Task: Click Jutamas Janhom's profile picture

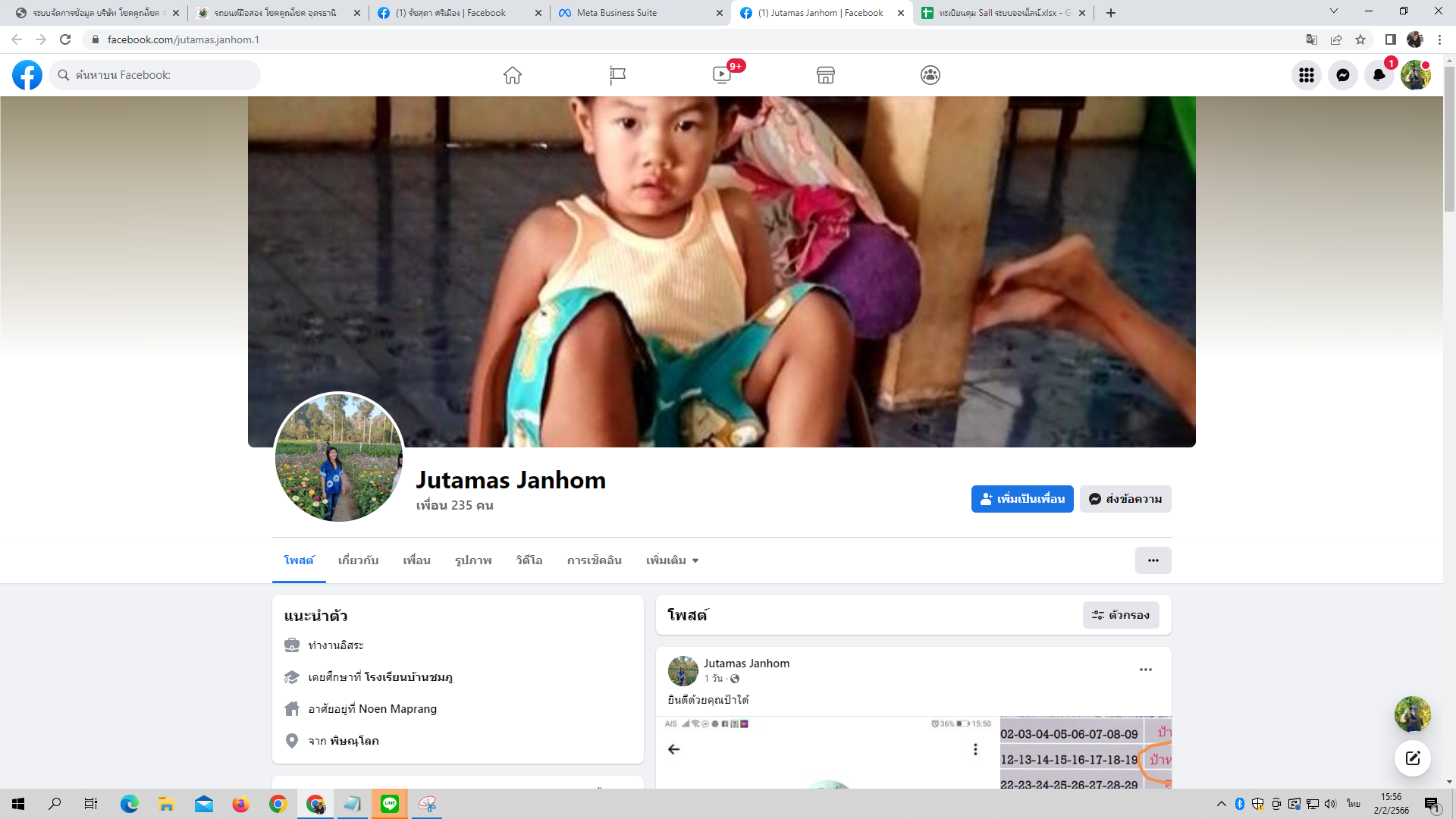Action: (x=338, y=457)
